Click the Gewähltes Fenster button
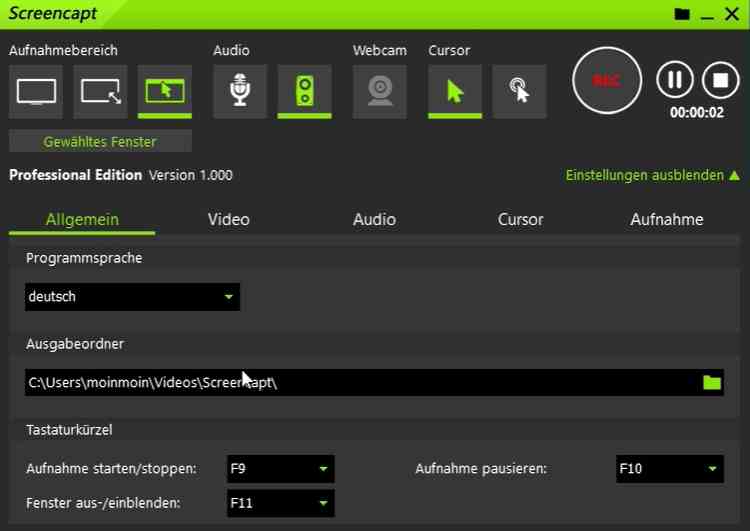 point(100,142)
